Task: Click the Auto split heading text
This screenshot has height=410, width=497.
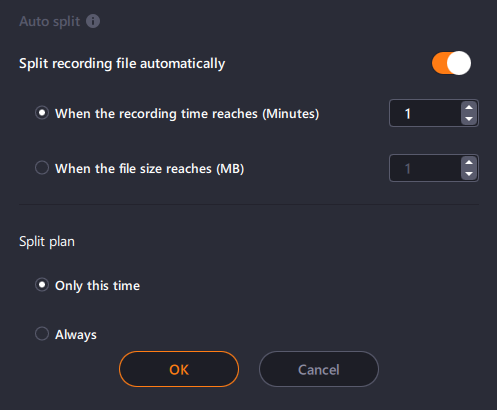Action: (x=50, y=22)
